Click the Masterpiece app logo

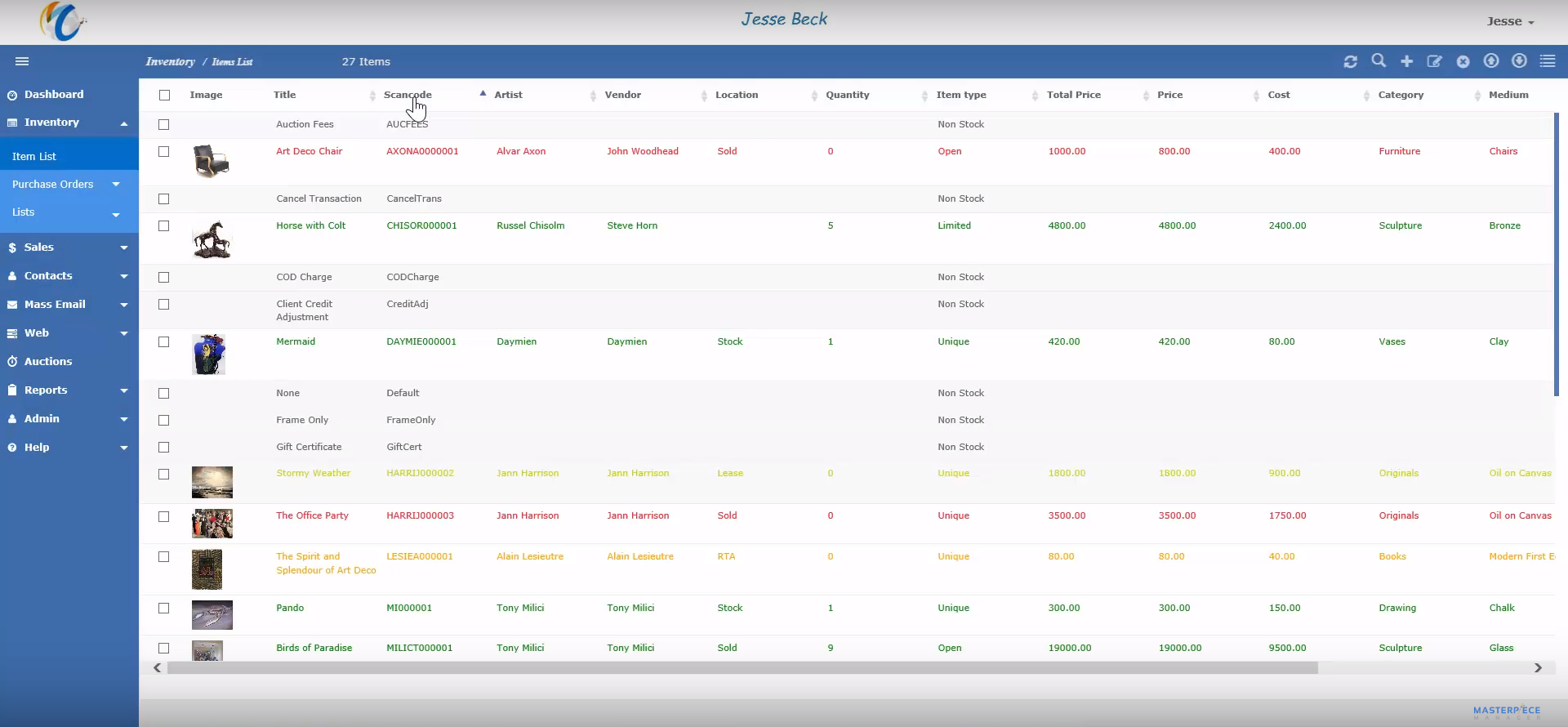62,21
